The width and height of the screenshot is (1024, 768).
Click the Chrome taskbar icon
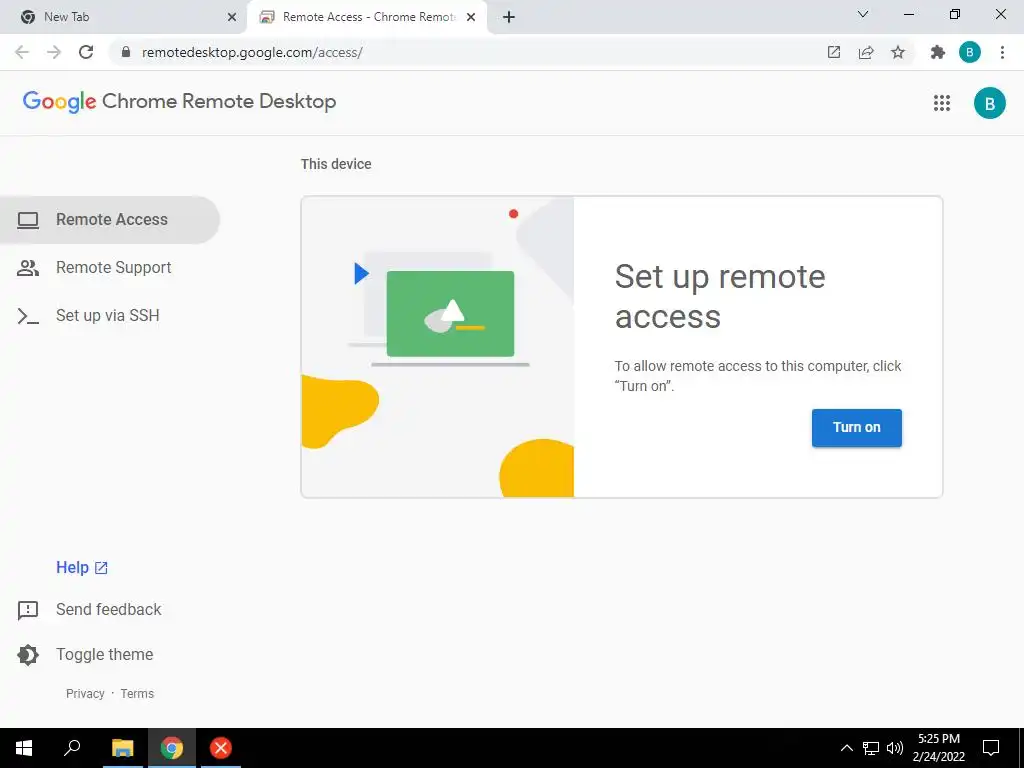[x=172, y=748]
